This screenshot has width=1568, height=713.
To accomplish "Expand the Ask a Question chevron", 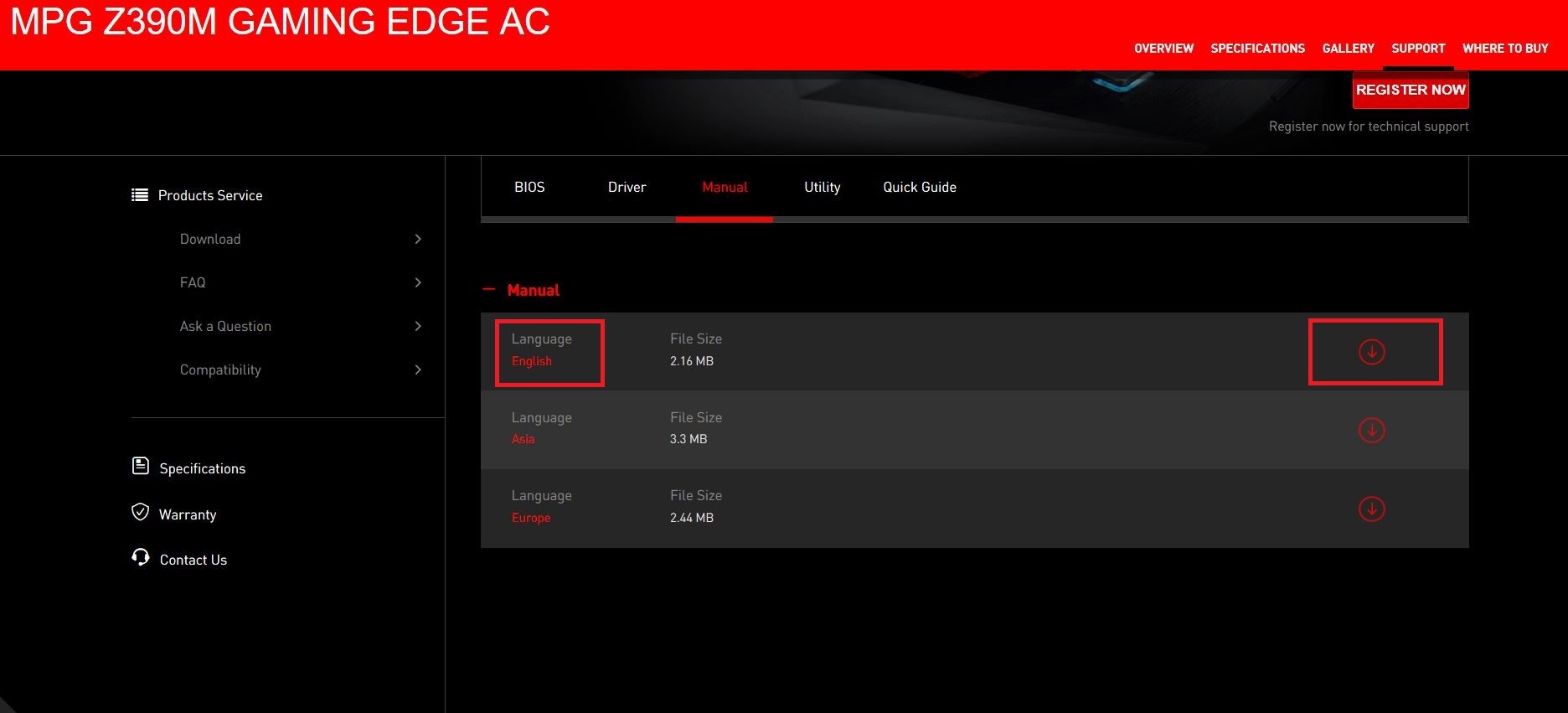I will tap(418, 327).
